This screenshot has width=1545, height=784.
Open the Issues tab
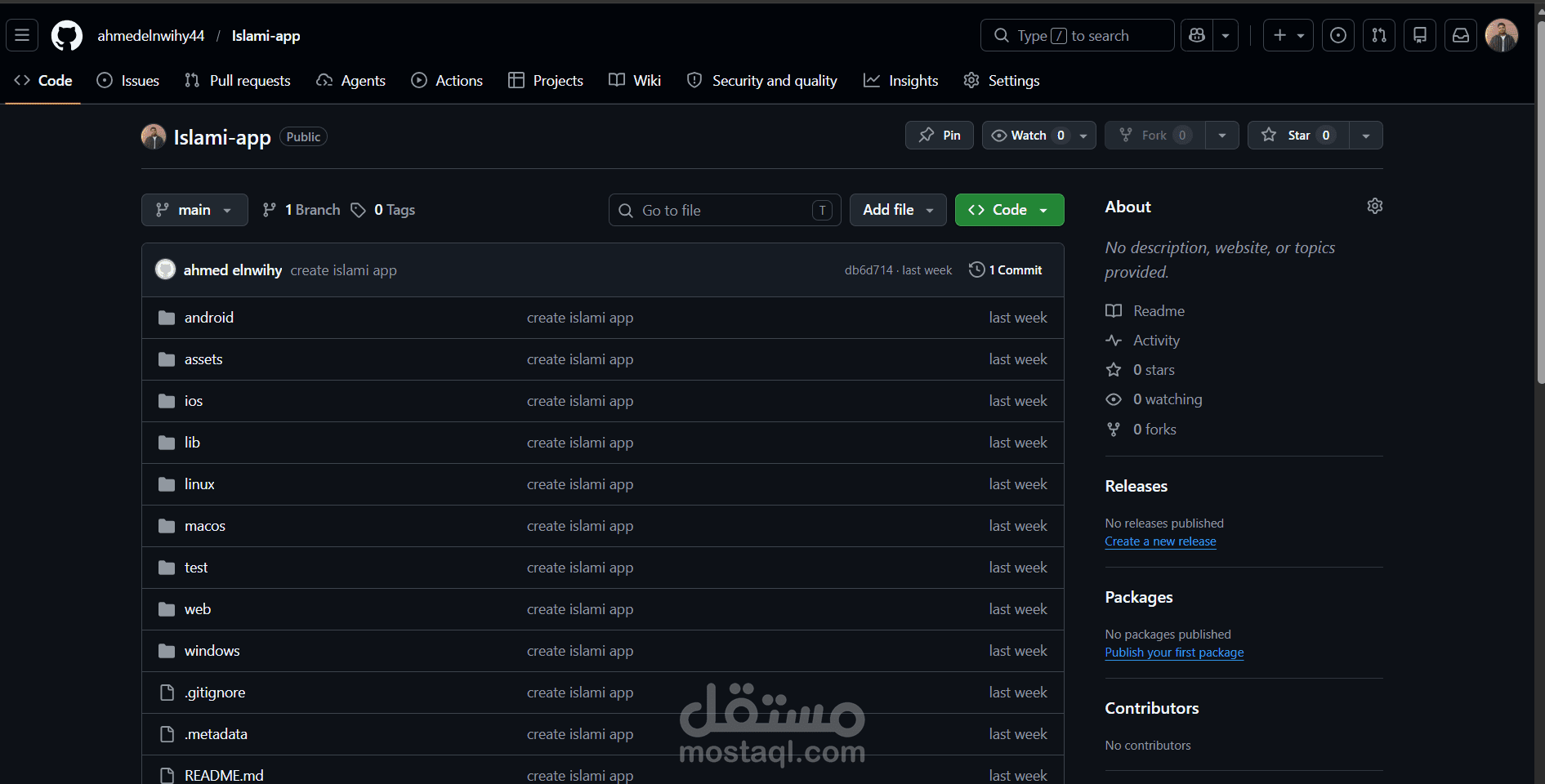128,81
